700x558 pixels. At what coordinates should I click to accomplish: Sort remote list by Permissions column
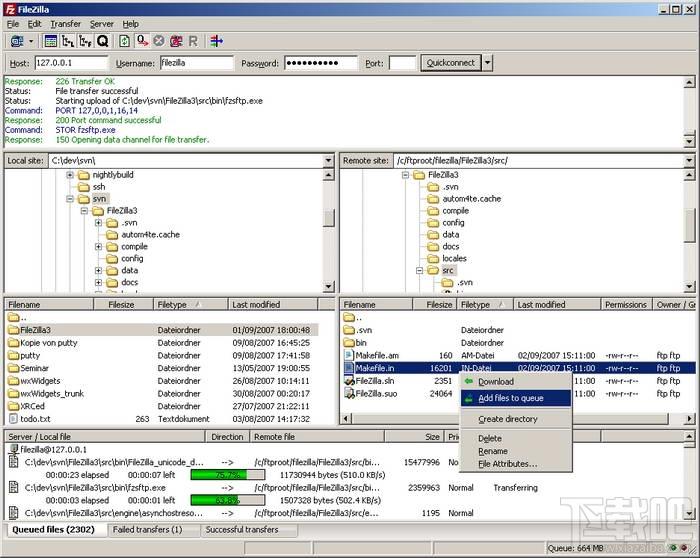pyautogui.click(x=626, y=304)
